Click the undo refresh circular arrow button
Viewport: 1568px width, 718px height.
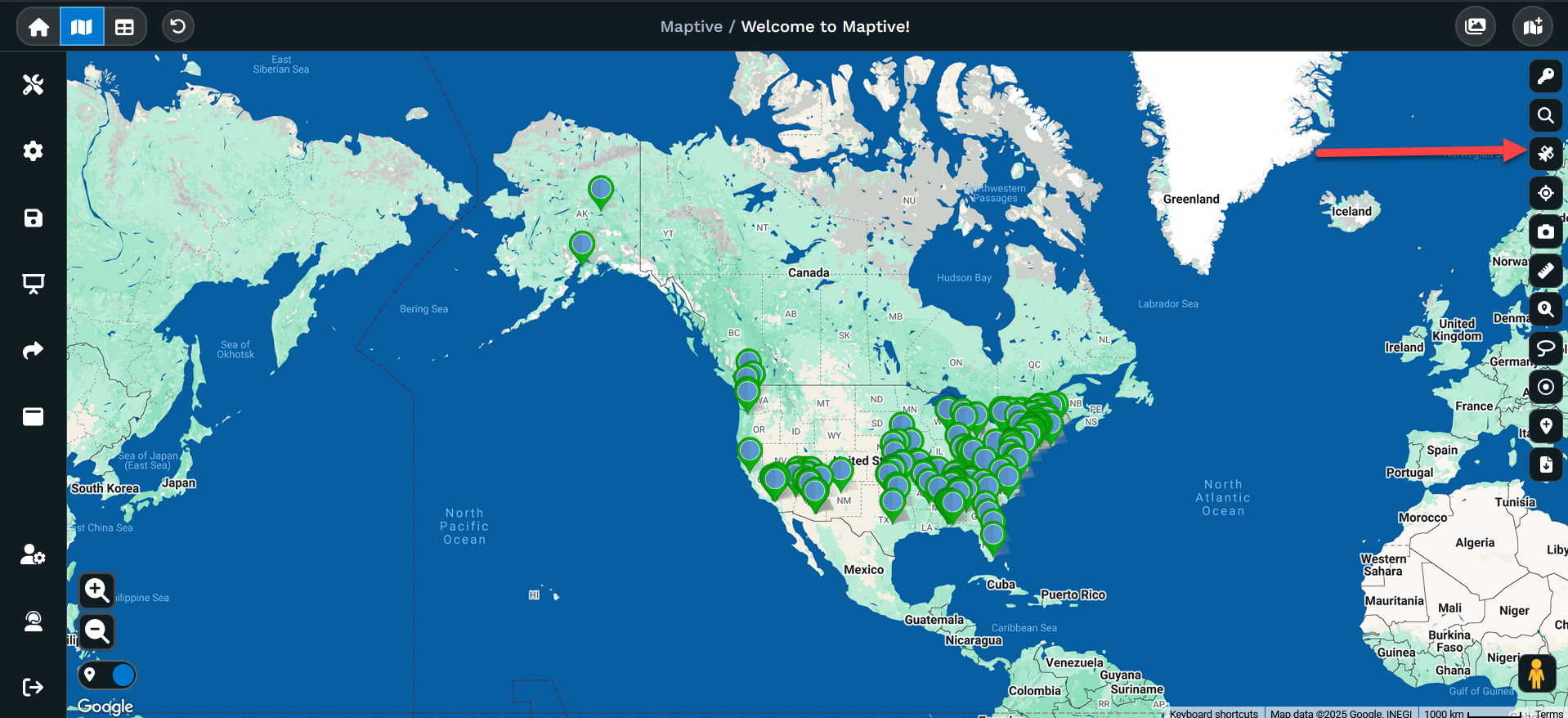click(x=177, y=26)
